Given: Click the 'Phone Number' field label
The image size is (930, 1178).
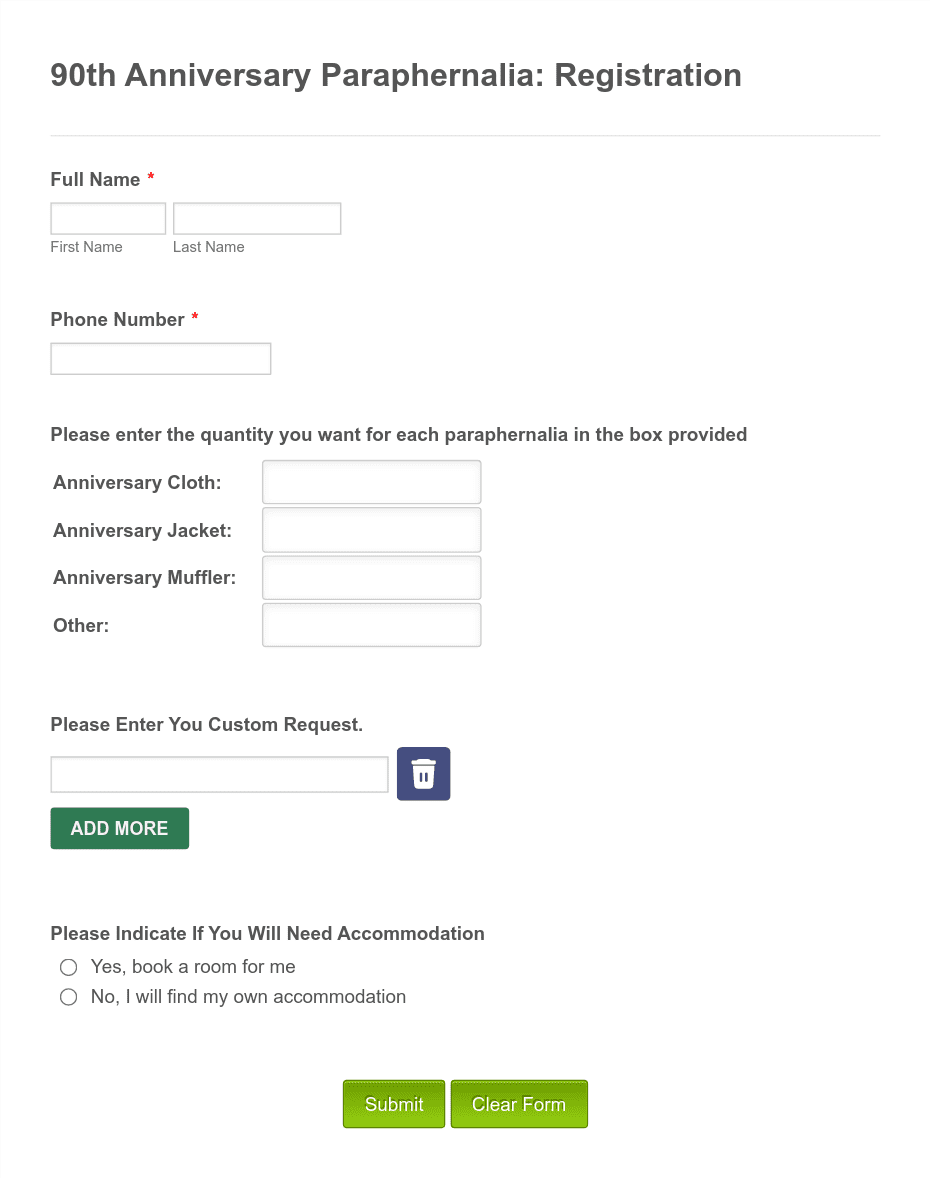Looking at the screenshot, I should click(117, 319).
